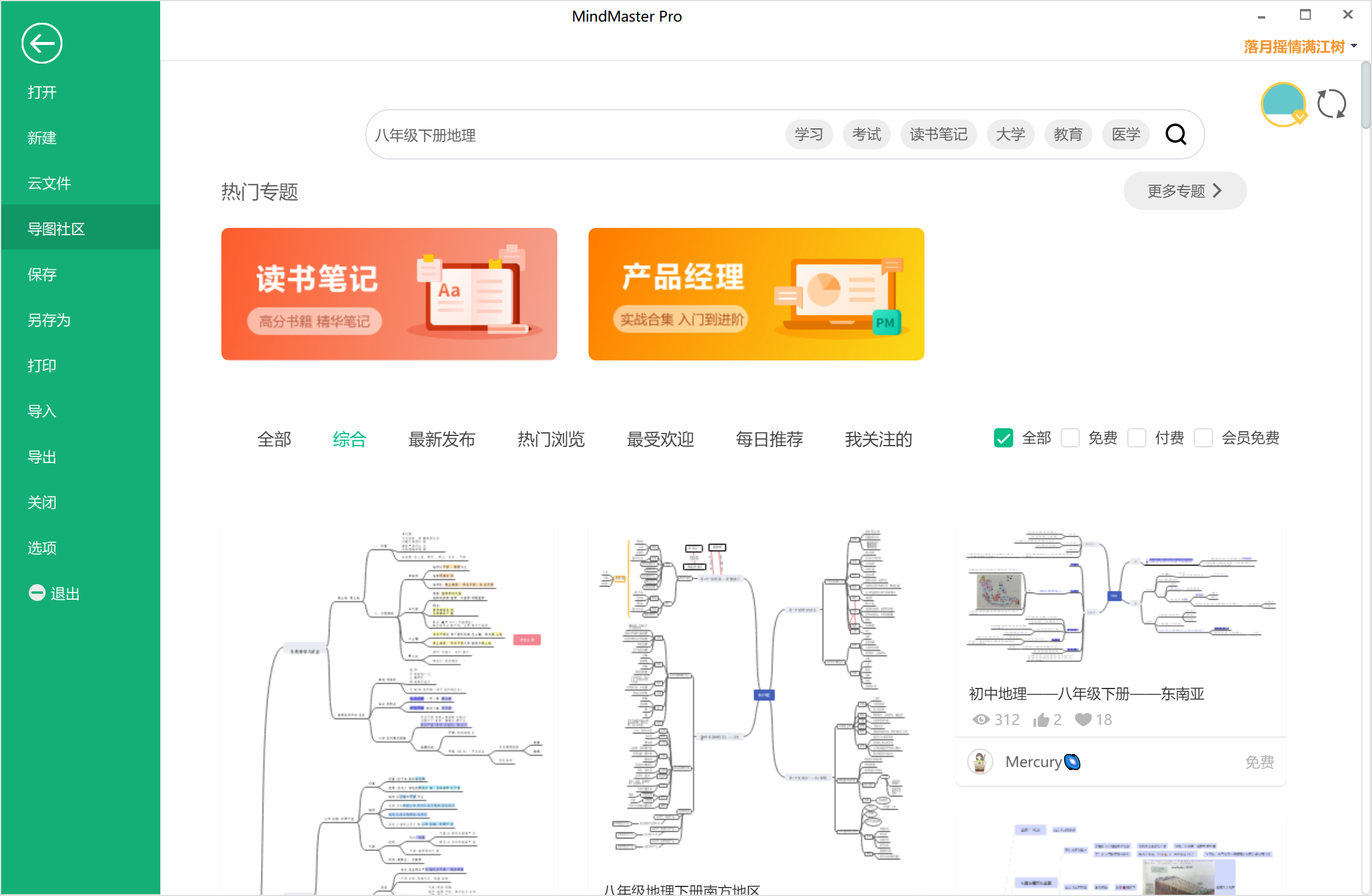Click the back arrow circle icon
Screen dimensions: 1372x896
41,43
